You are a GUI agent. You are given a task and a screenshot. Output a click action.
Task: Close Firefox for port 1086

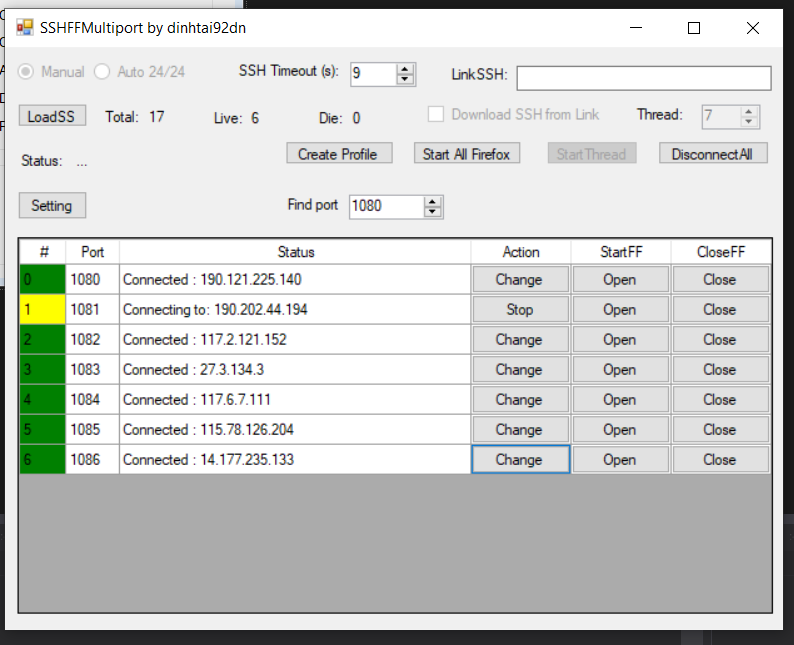tap(719, 460)
